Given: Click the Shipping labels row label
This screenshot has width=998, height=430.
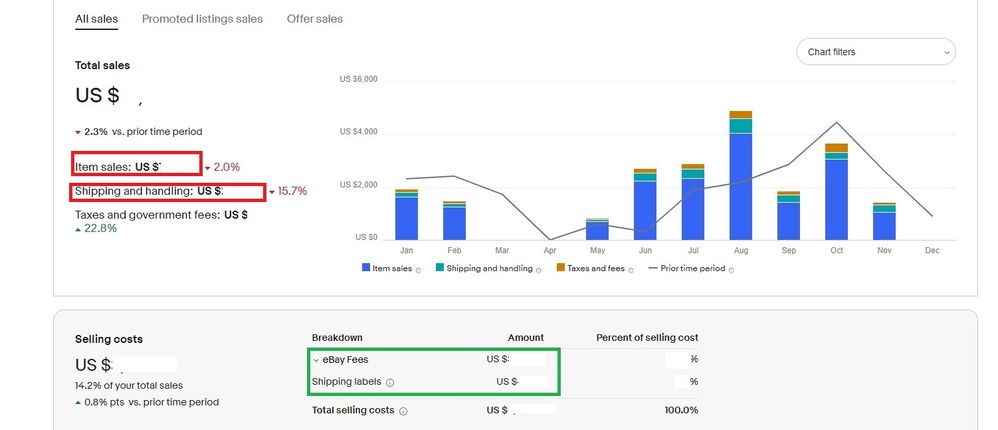Looking at the screenshot, I should (347, 382).
